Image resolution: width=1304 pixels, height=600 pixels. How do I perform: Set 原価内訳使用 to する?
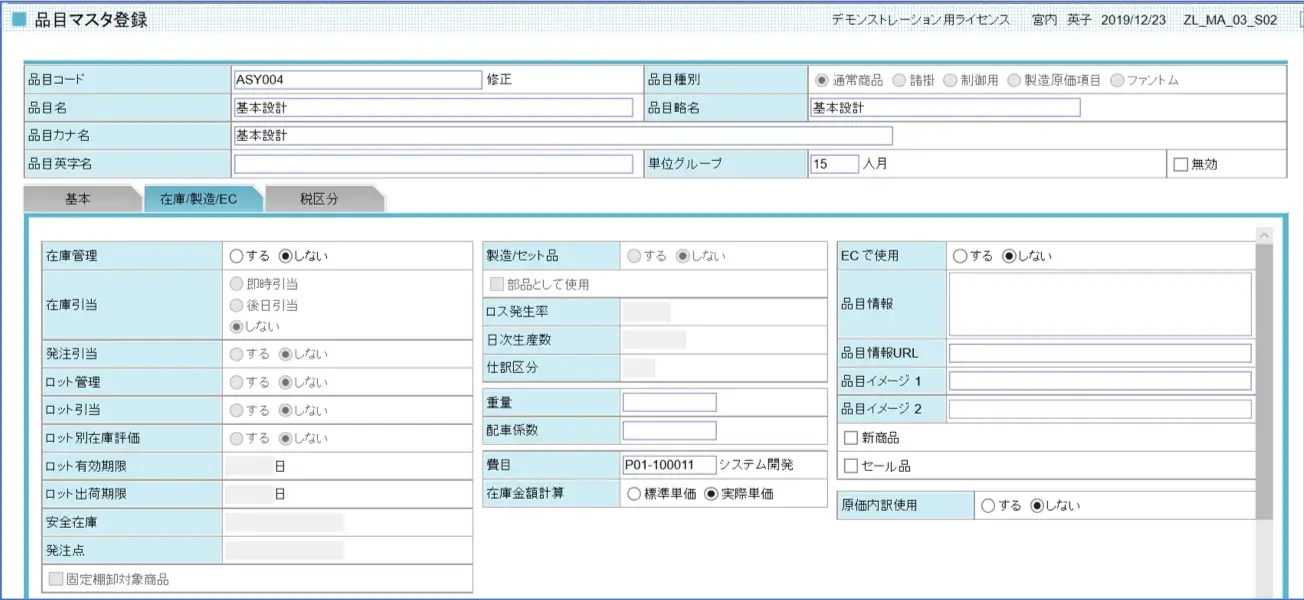click(988, 506)
